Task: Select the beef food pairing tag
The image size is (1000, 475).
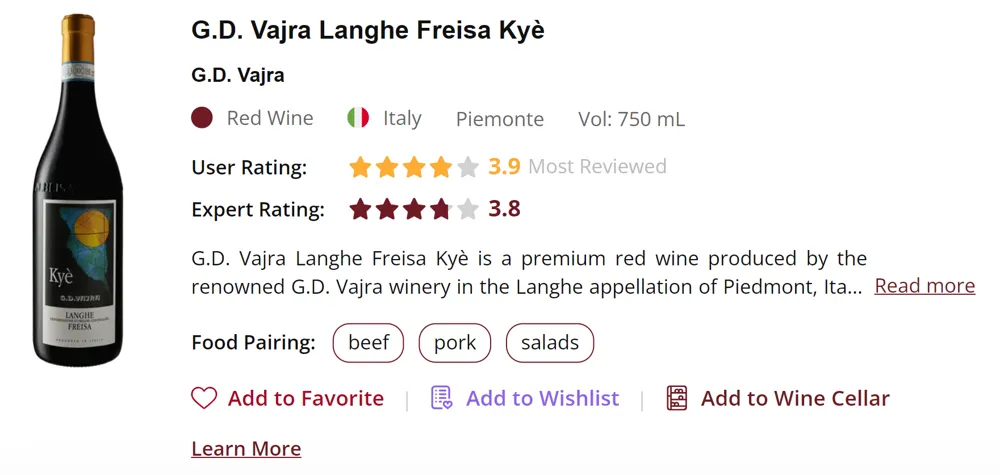Action: coord(368,343)
